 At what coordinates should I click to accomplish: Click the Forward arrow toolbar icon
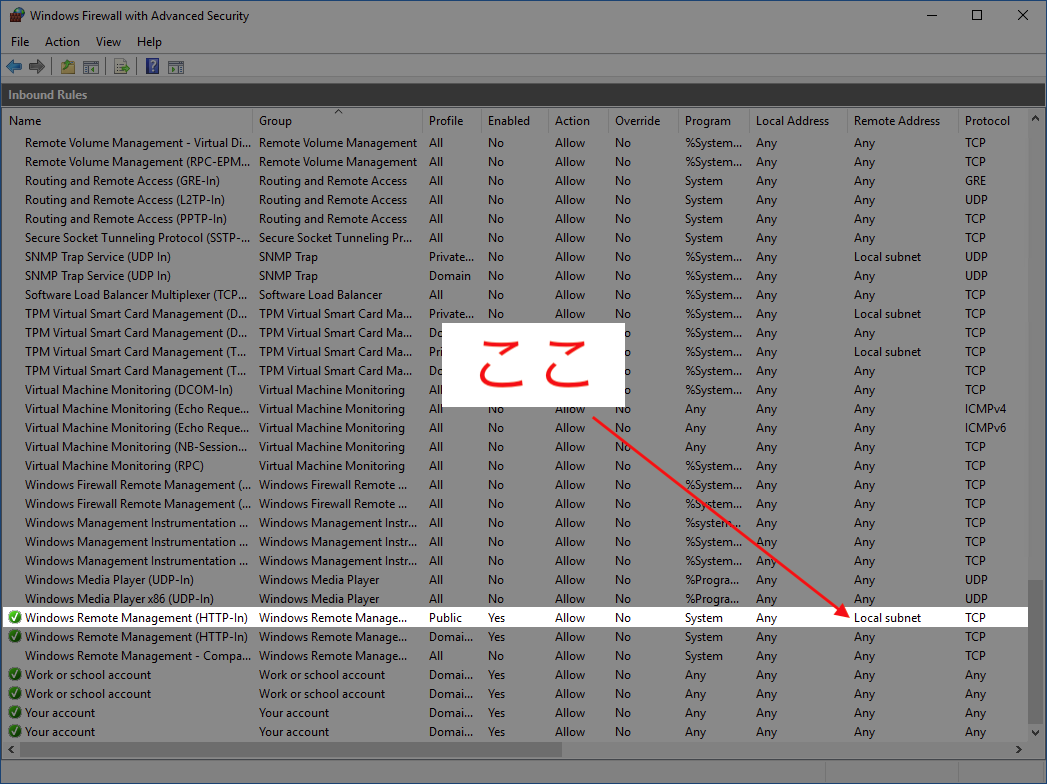37,67
